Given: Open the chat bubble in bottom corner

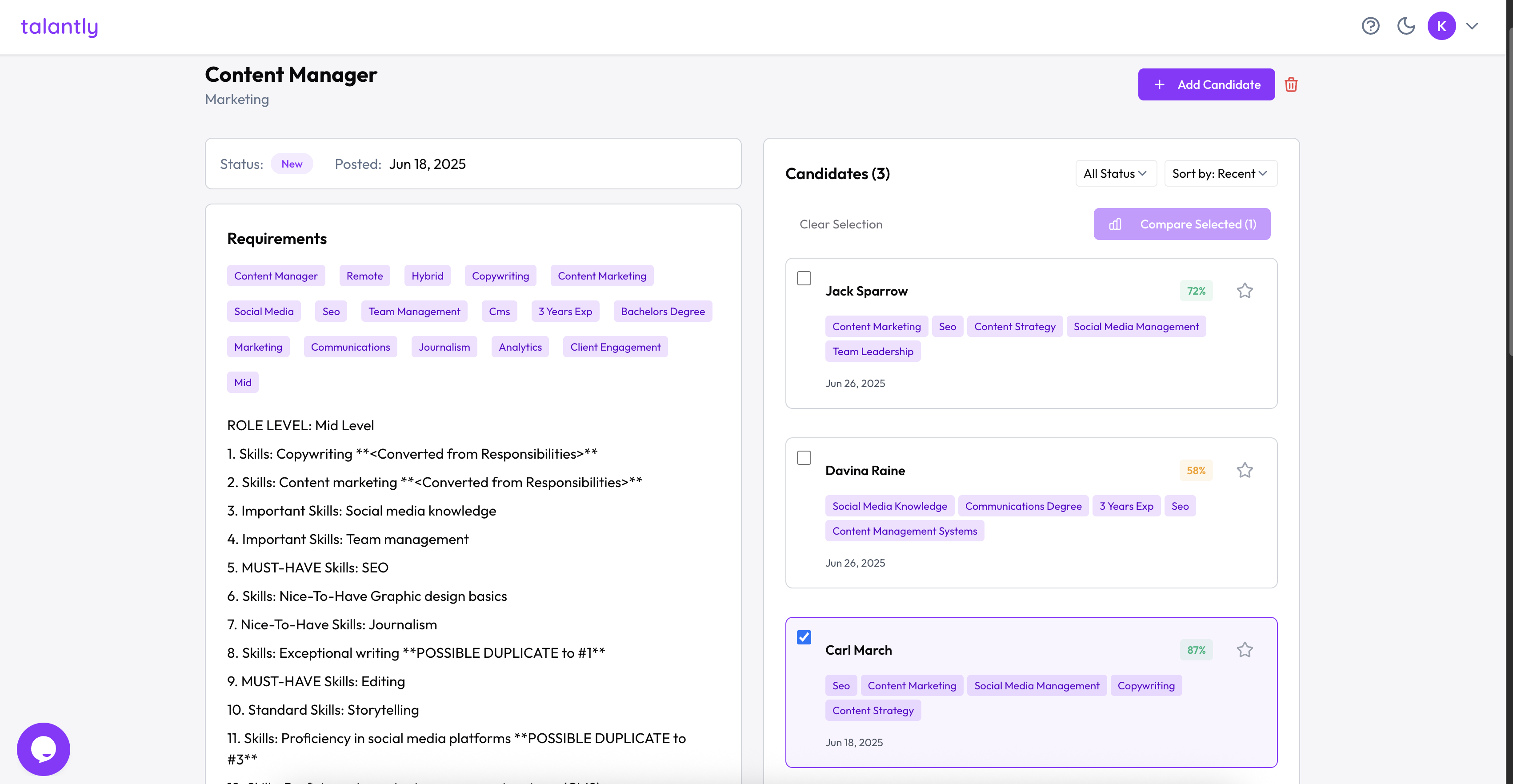Looking at the screenshot, I should tap(43, 749).
